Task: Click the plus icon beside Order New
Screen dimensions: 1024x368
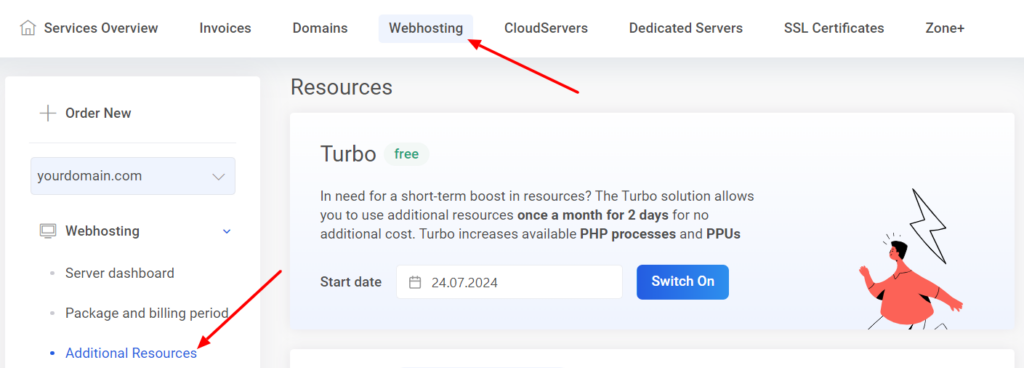Action: pyautogui.click(x=48, y=114)
